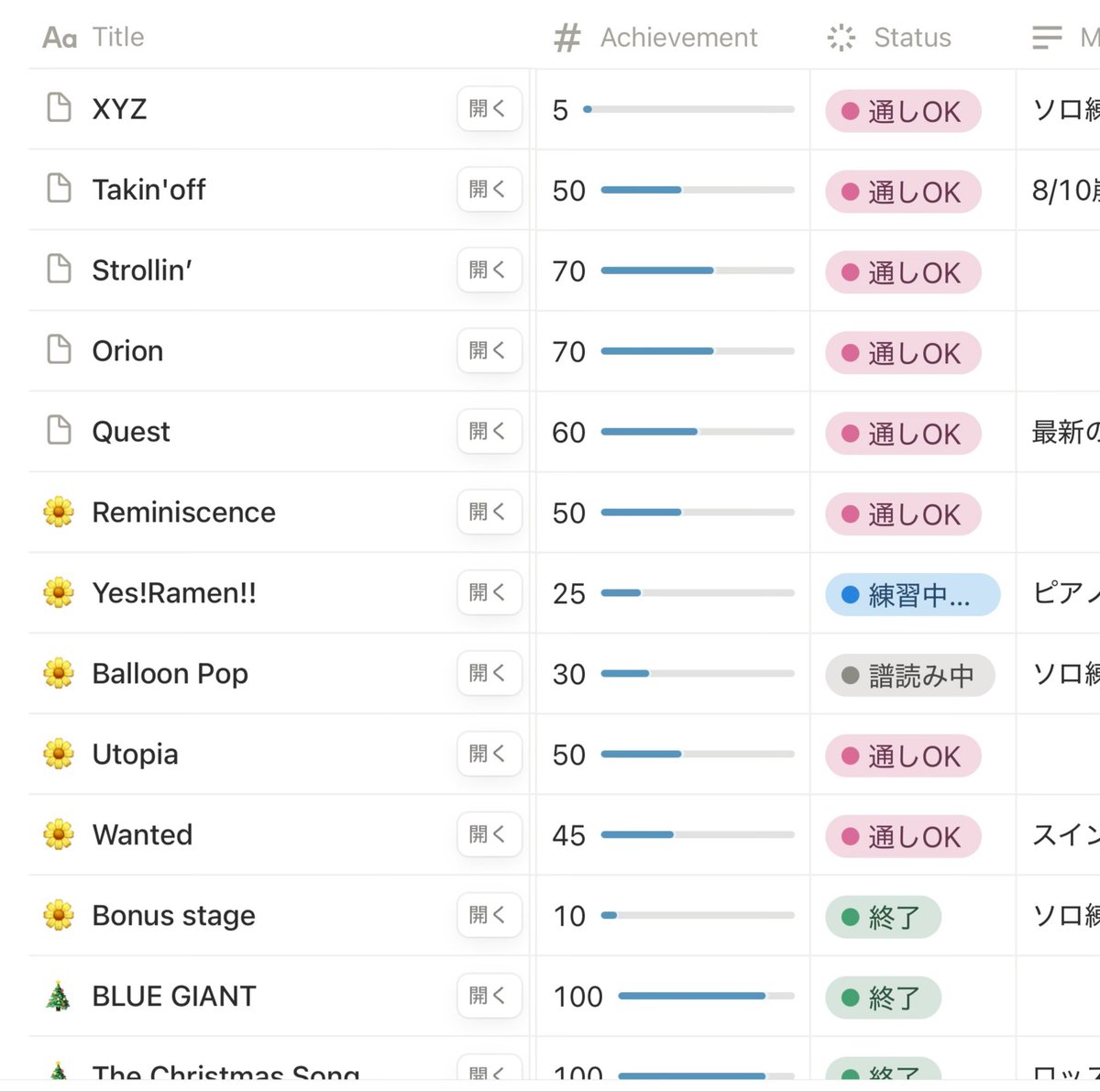Change the status tag of XYZ
The image size is (1100, 1092).
click(903, 111)
